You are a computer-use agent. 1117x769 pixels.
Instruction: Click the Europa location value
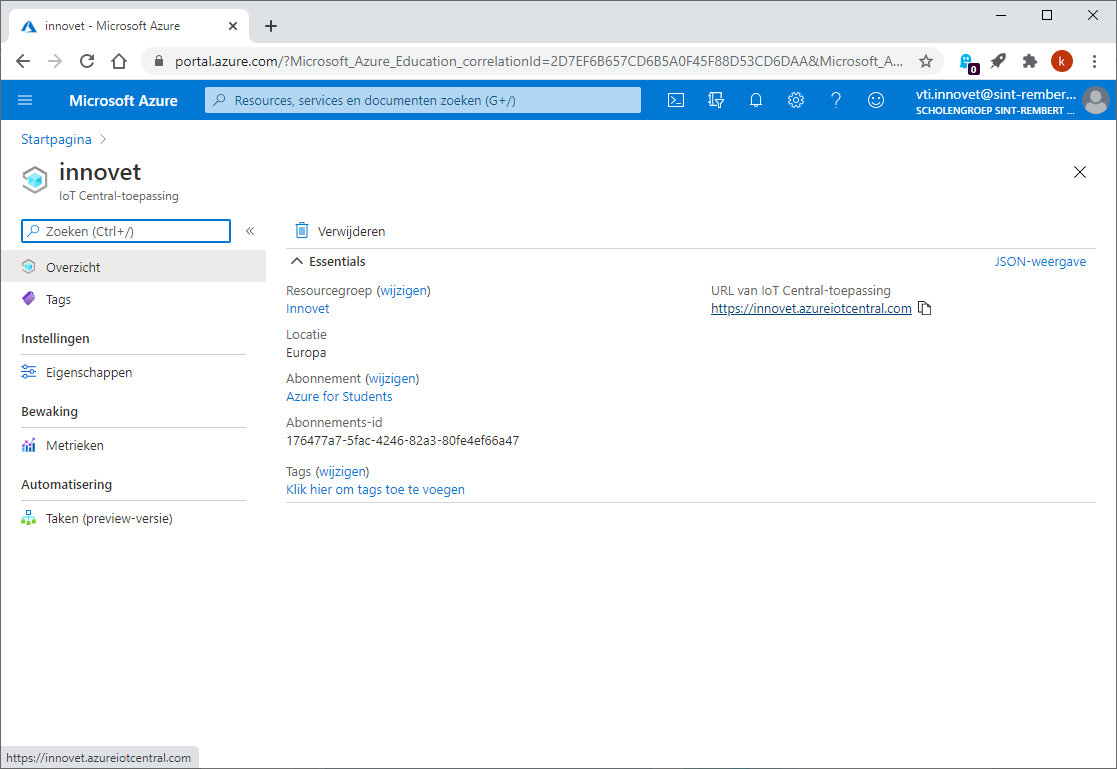306,353
